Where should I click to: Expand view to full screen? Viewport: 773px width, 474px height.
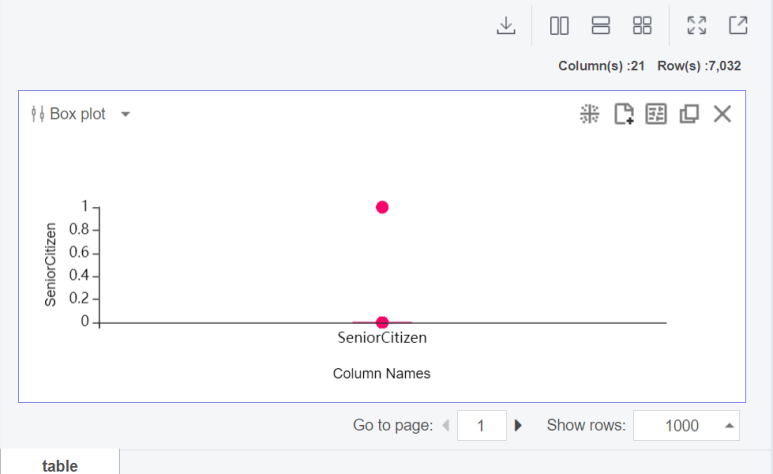pyautogui.click(x=697, y=25)
